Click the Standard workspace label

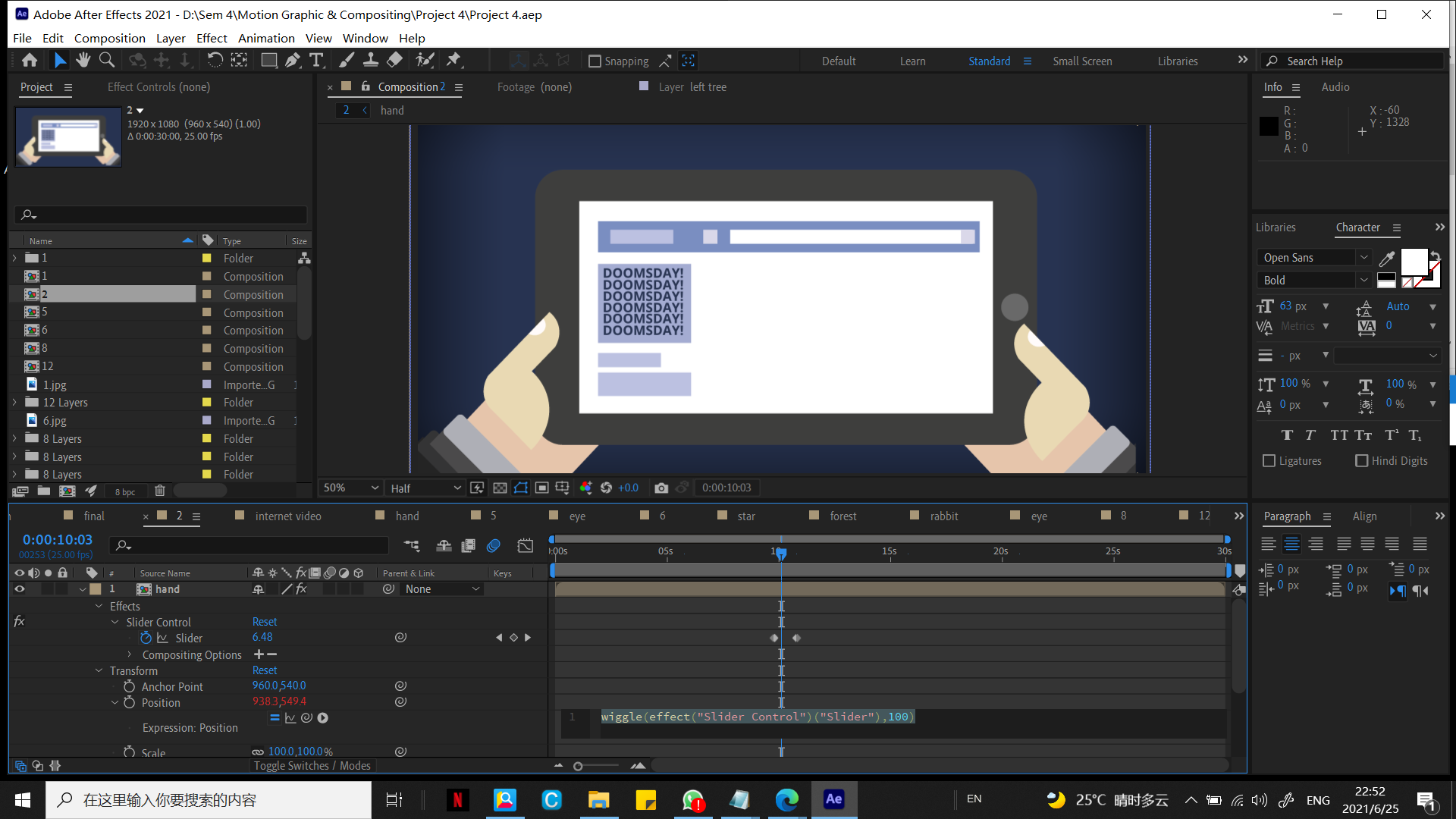pos(989,61)
